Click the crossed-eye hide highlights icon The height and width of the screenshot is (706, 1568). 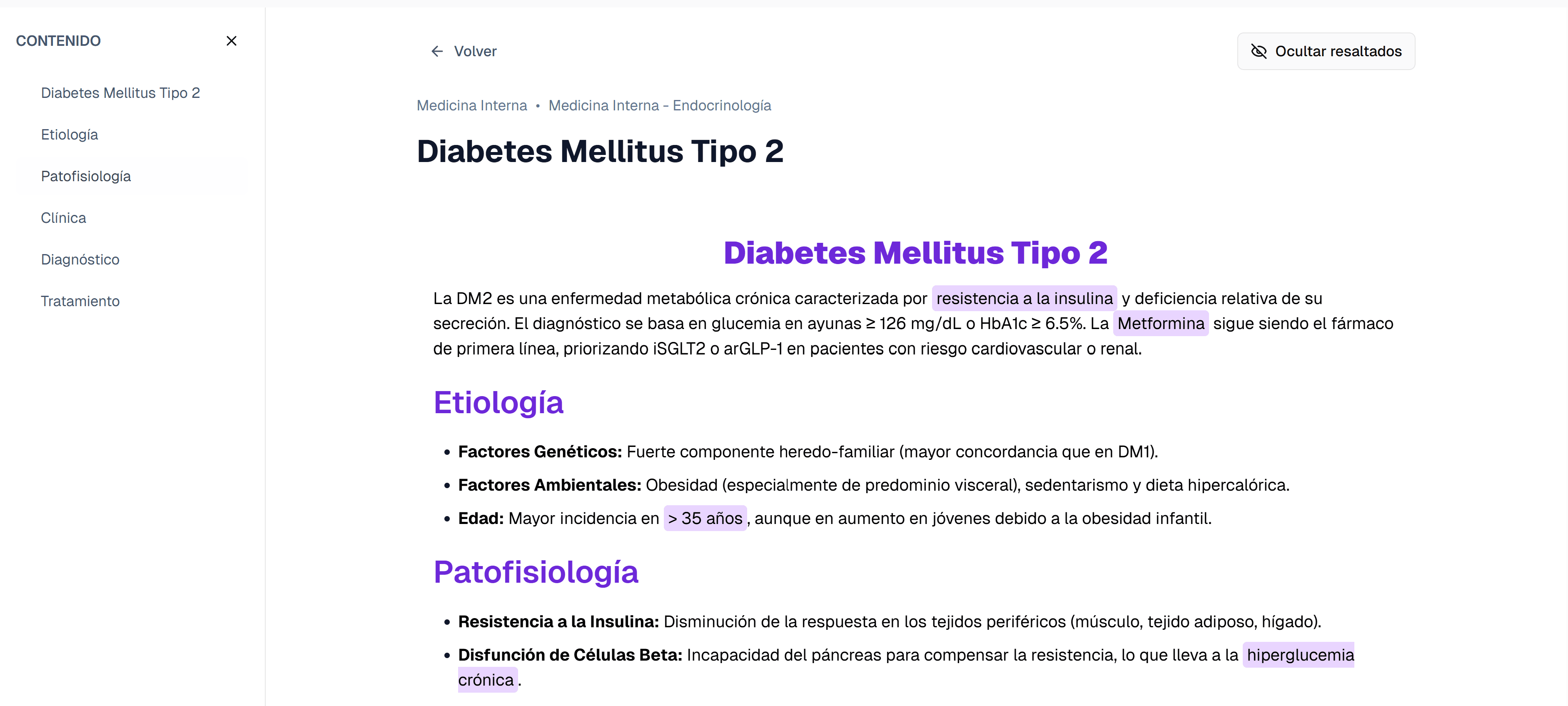coord(1258,51)
